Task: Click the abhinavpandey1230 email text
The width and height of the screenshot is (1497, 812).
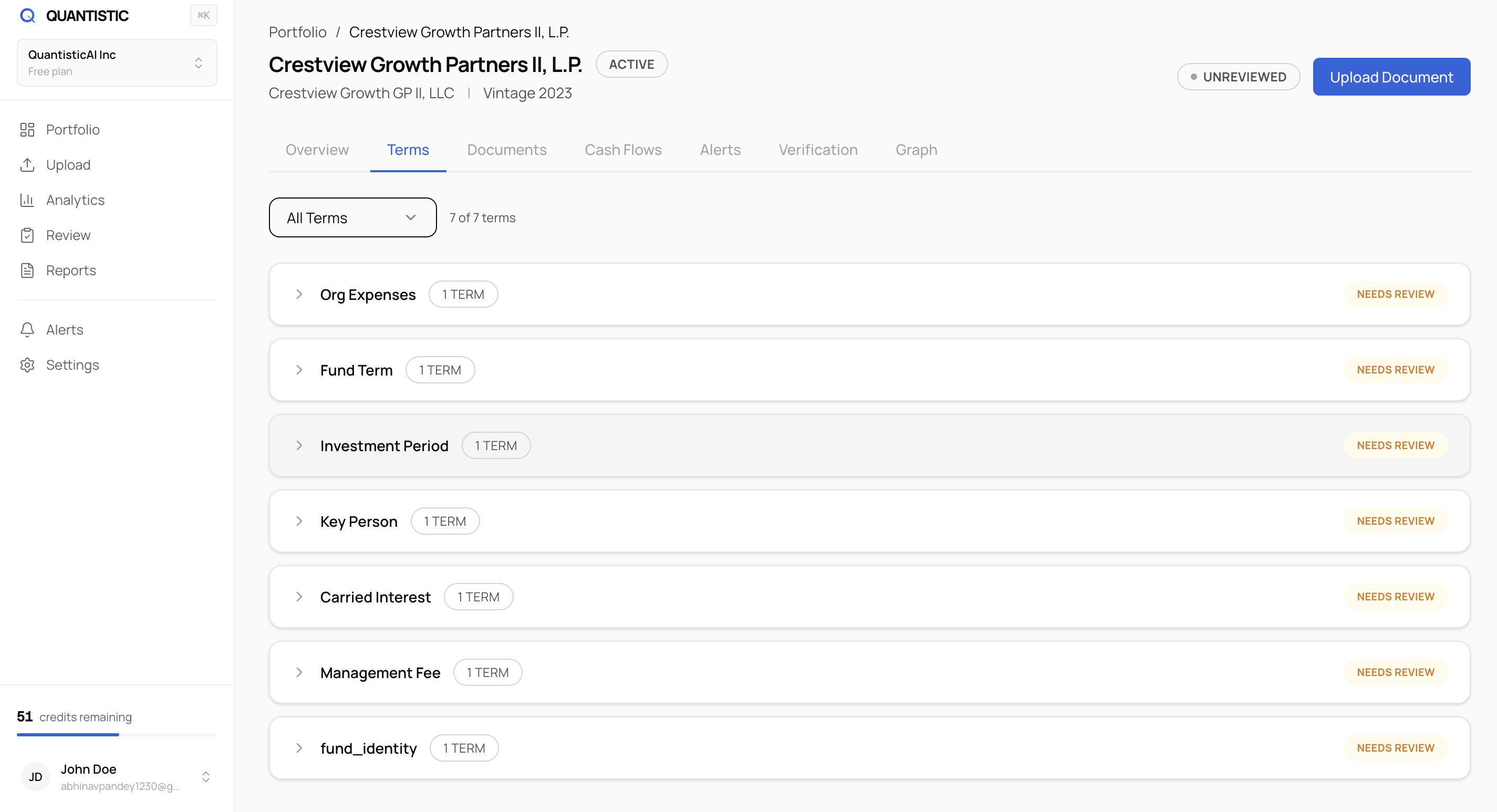Action: tap(120, 786)
